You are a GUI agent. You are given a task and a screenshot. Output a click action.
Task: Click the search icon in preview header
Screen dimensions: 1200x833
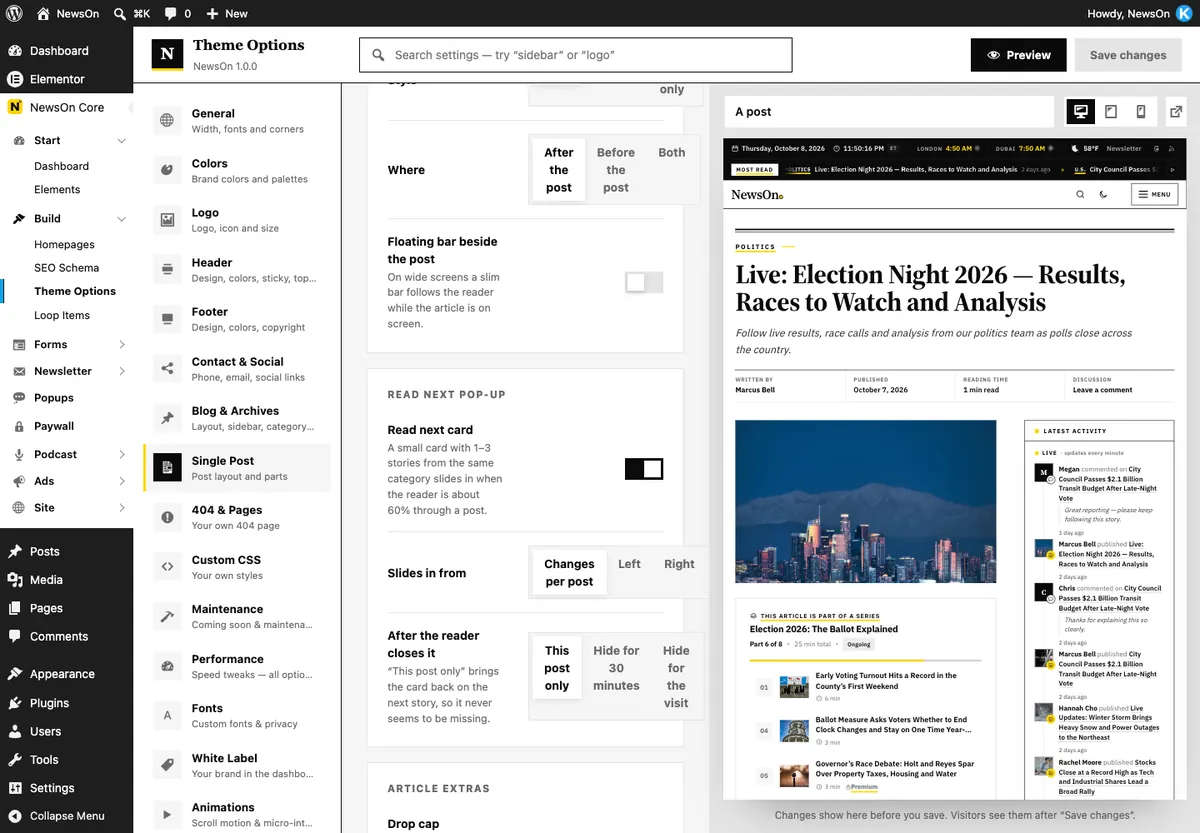(1080, 195)
